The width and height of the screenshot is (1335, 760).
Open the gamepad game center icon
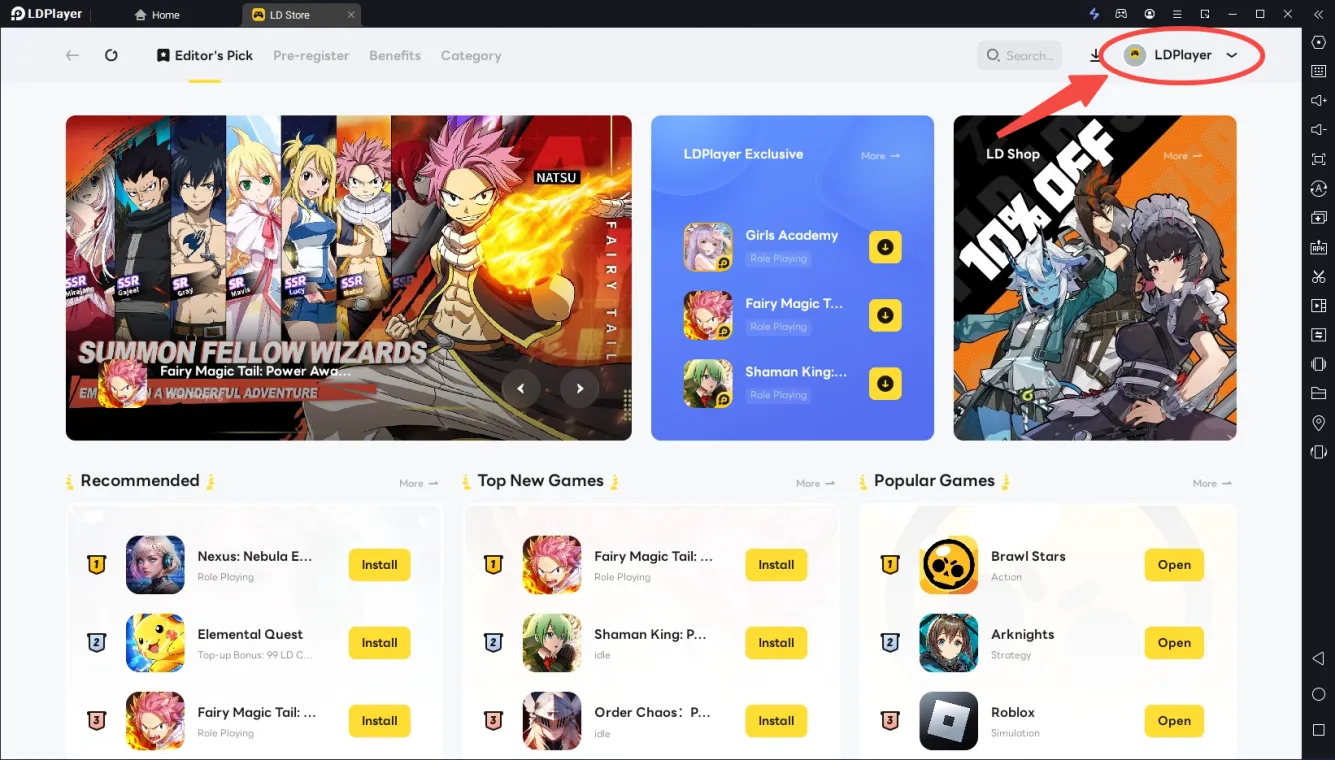coord(1121,13)
